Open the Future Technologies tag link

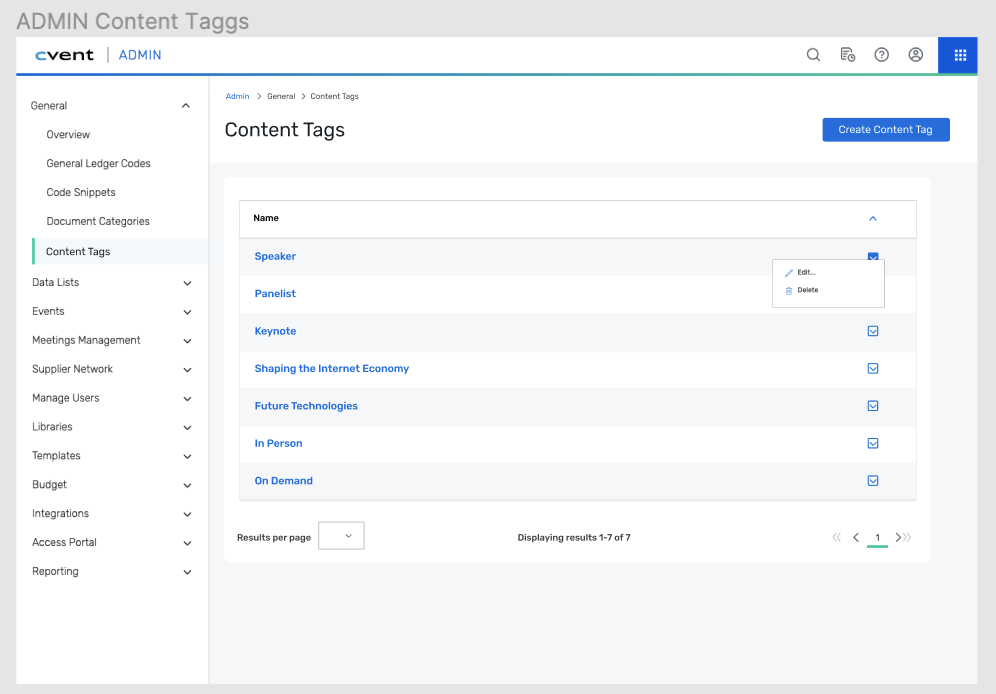click(x=306, y=406)
